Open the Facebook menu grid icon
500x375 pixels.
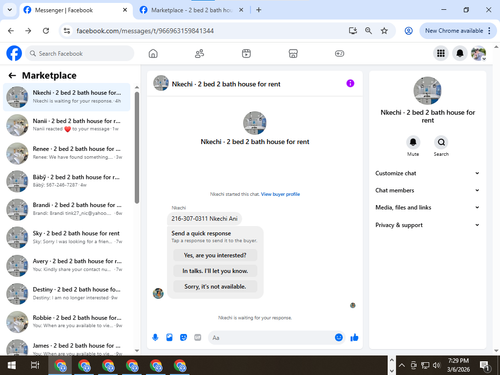[x=441, y=53]
